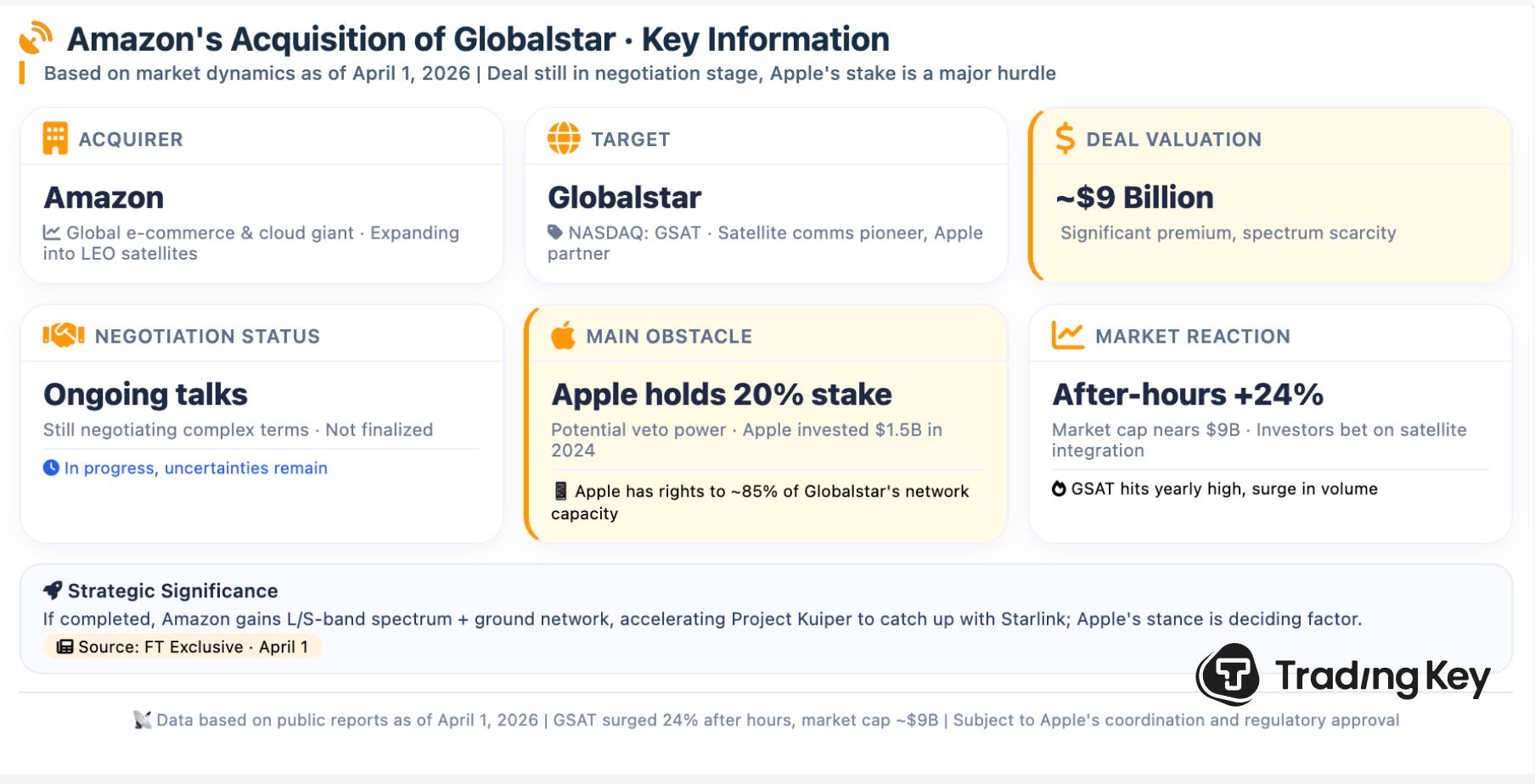Click the handshake icon beside NEGOTIATION STATUS

[x=64, y=335]
